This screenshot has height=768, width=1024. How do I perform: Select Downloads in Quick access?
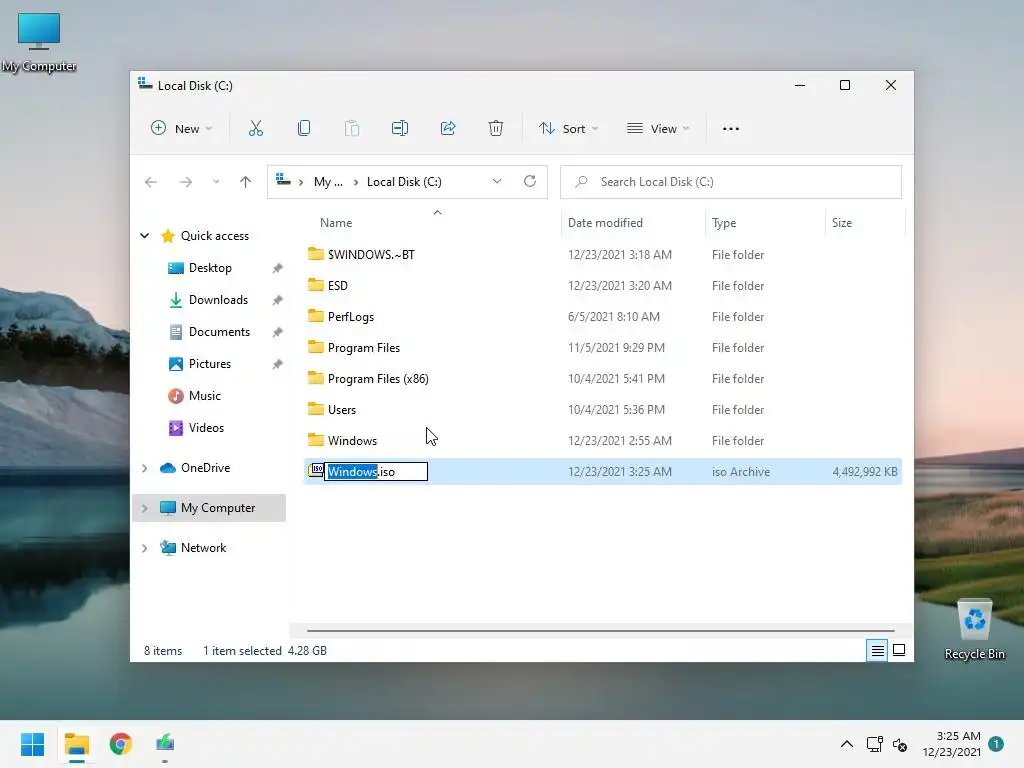click(x=218, y=300)
